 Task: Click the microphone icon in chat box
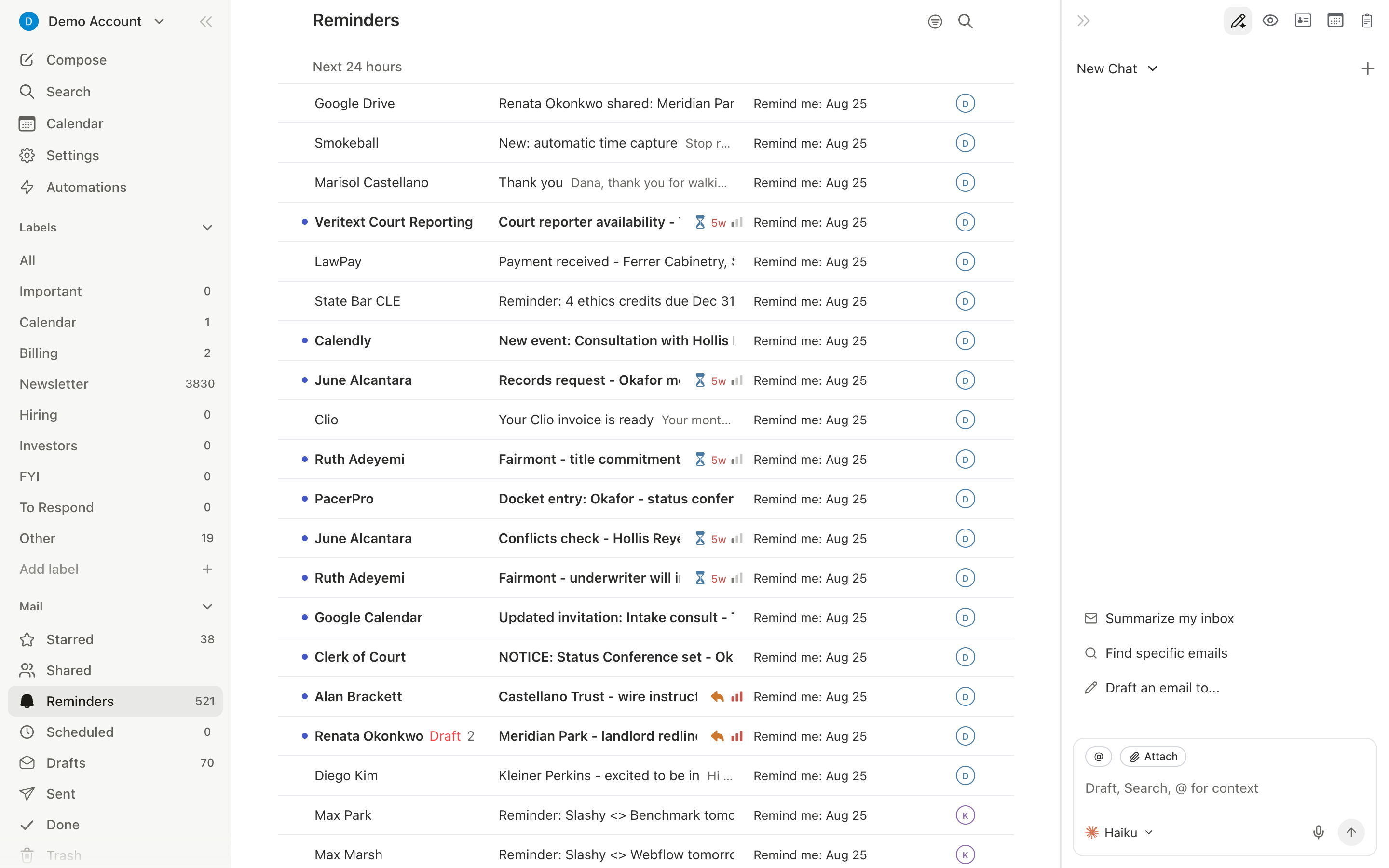[x=1319, y=832]
